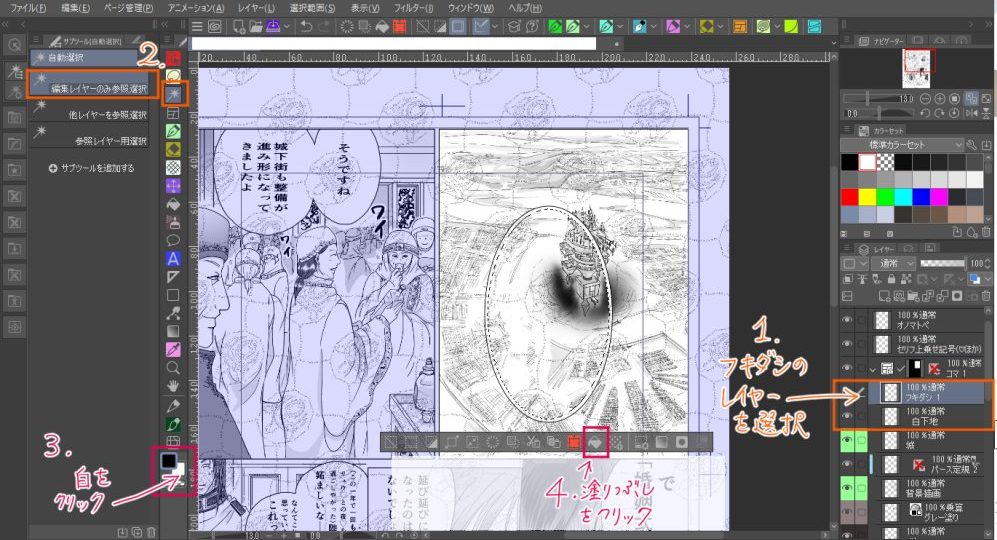This screenshot has height=540, width=997.
Task: Select the Gradient tool in the toolbox
Action: click(x=173, y=331)
